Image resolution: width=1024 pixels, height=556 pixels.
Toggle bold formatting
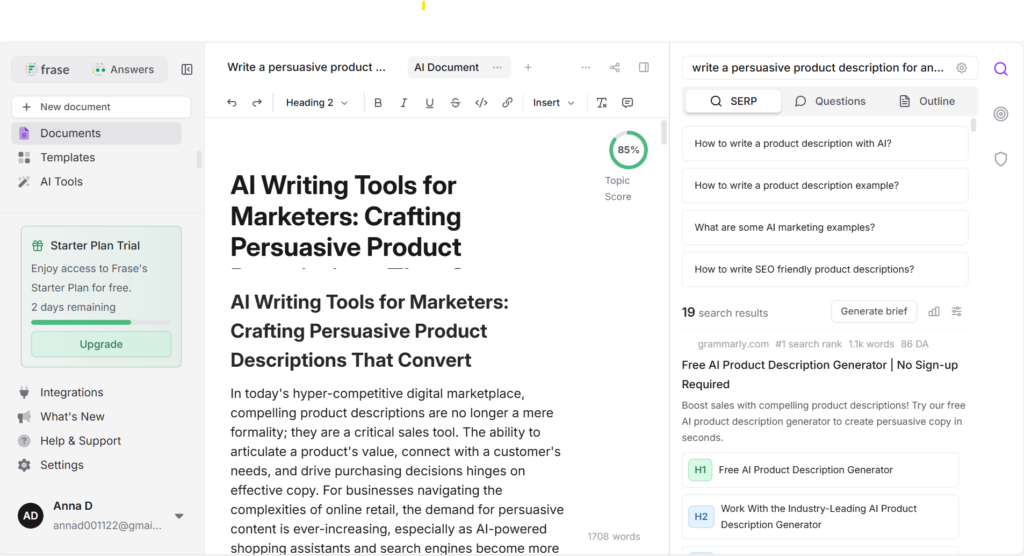pyautogui.click(x=377, y=103)
